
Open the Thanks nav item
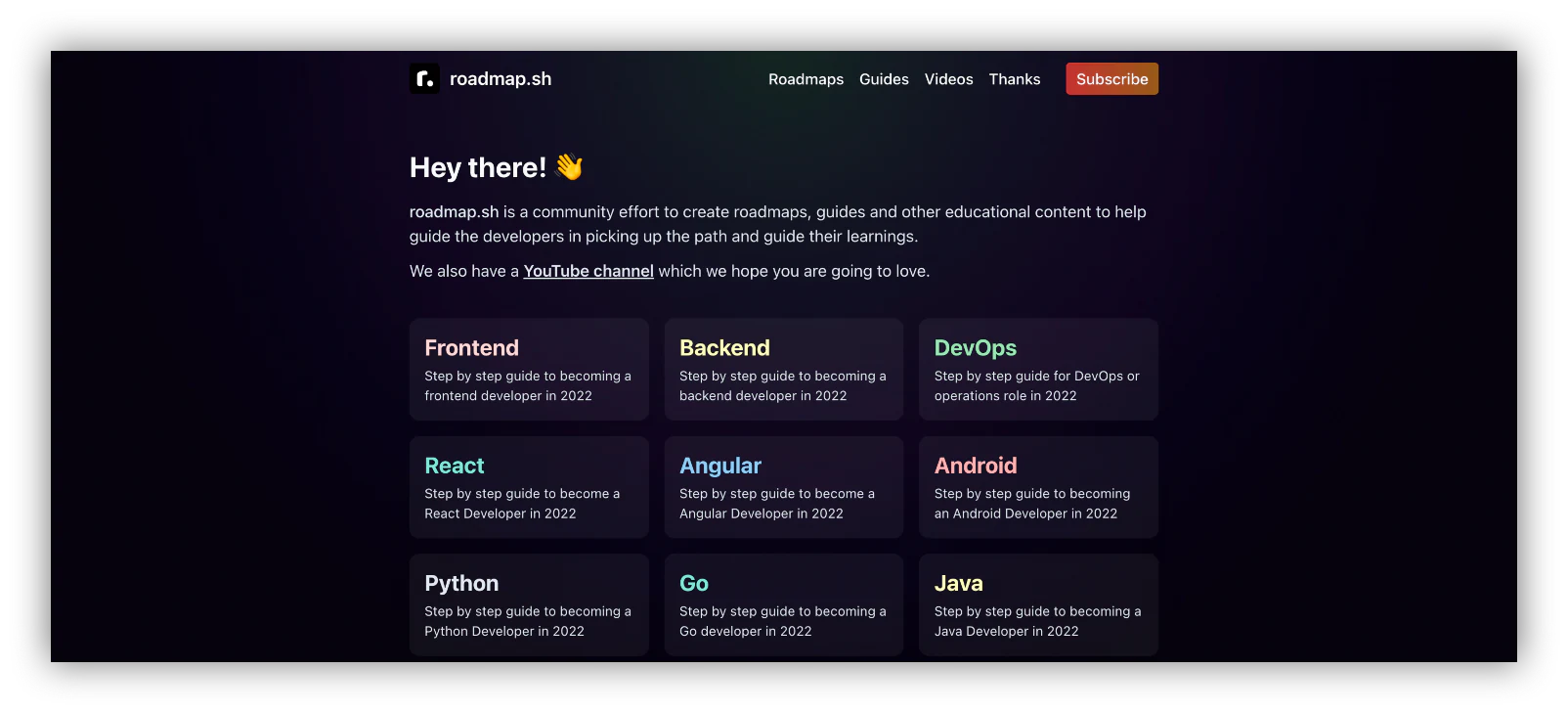[1015, 79]
